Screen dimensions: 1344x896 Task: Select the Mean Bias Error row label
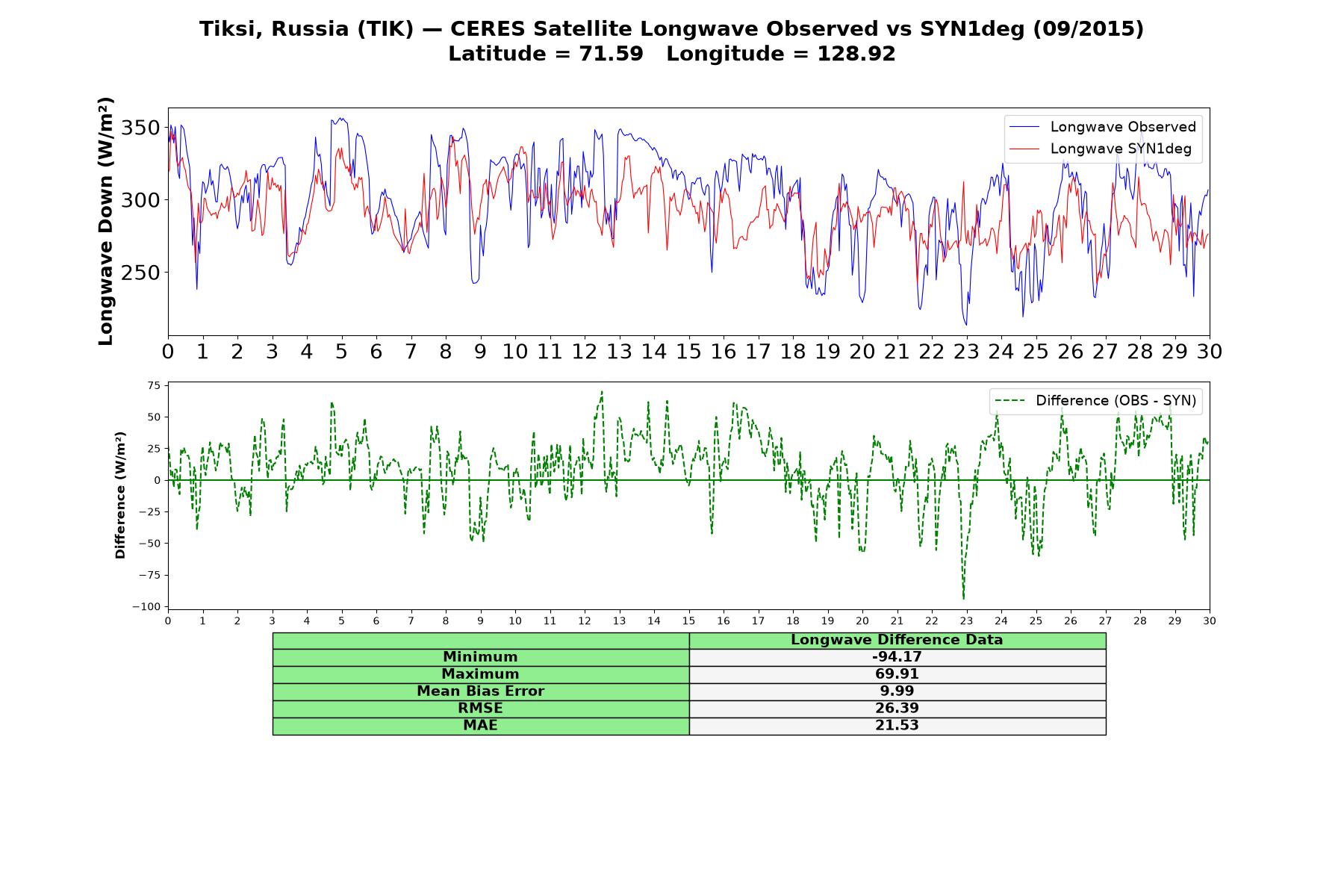[x=481, y=691]
